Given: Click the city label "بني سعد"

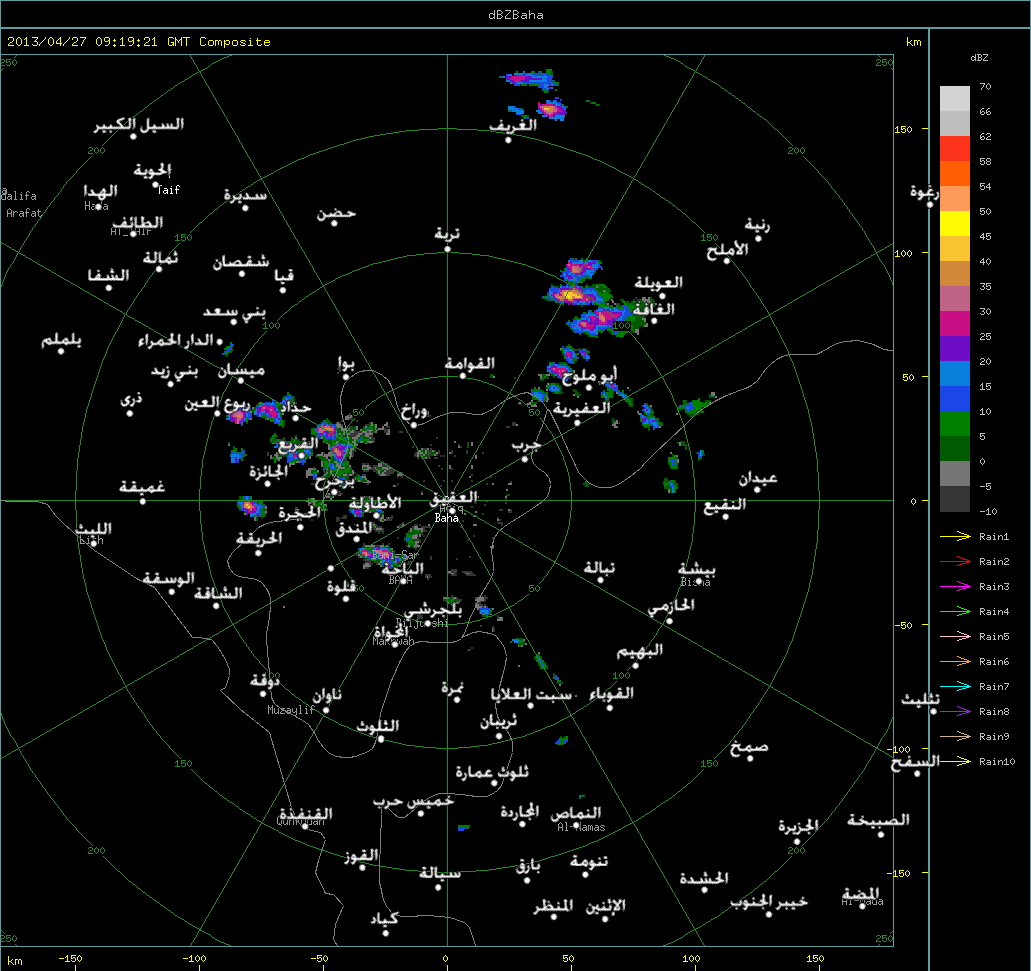Looking at the screenshot, I should tap(234, 312).
